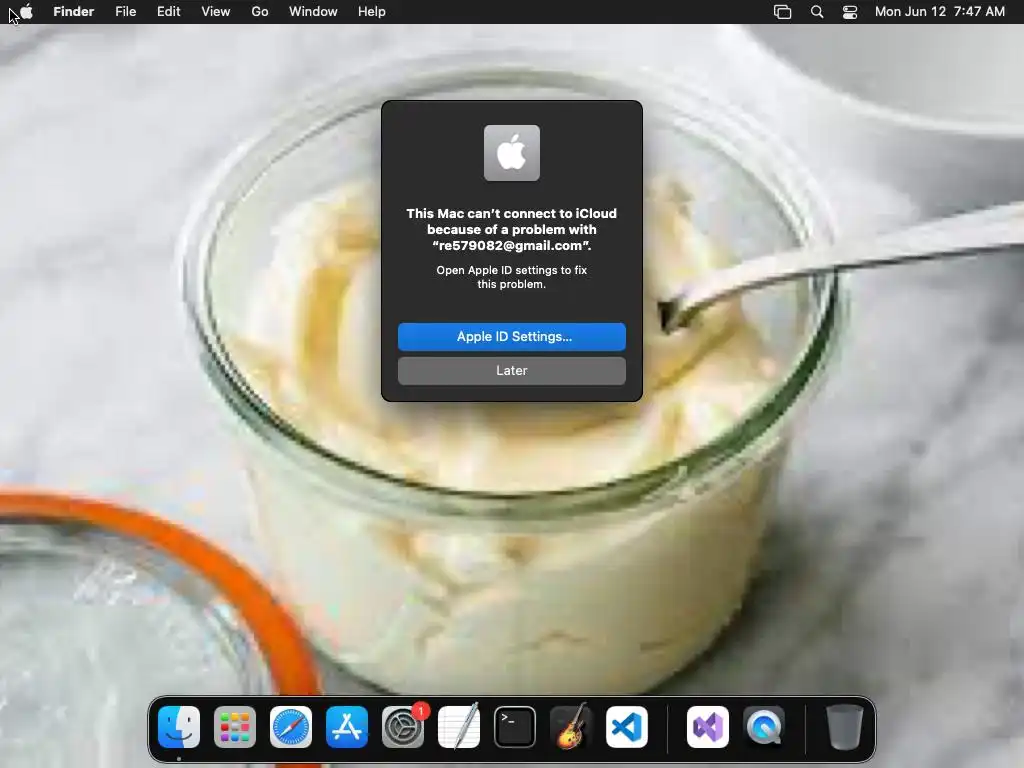Image resolution: width=1024 pixels, height=768 pixels.
Task: Open TextEdit from the Dock
Action: coord(458,727)
